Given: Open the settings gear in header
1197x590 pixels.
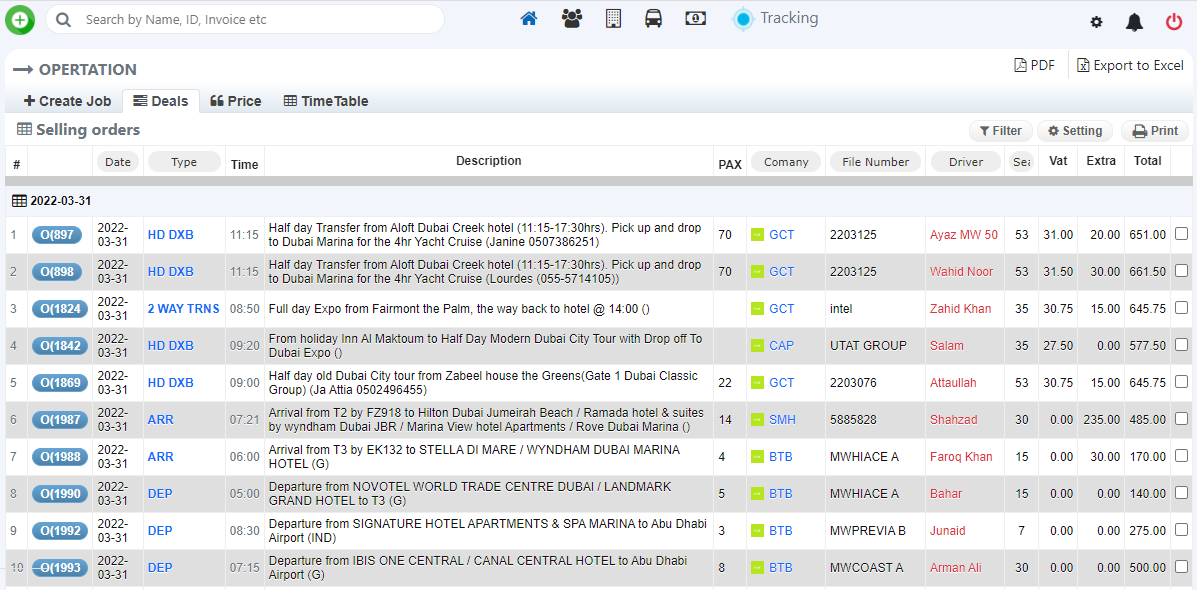Looking at the screenshot, I should click(x=1096, y=22).
